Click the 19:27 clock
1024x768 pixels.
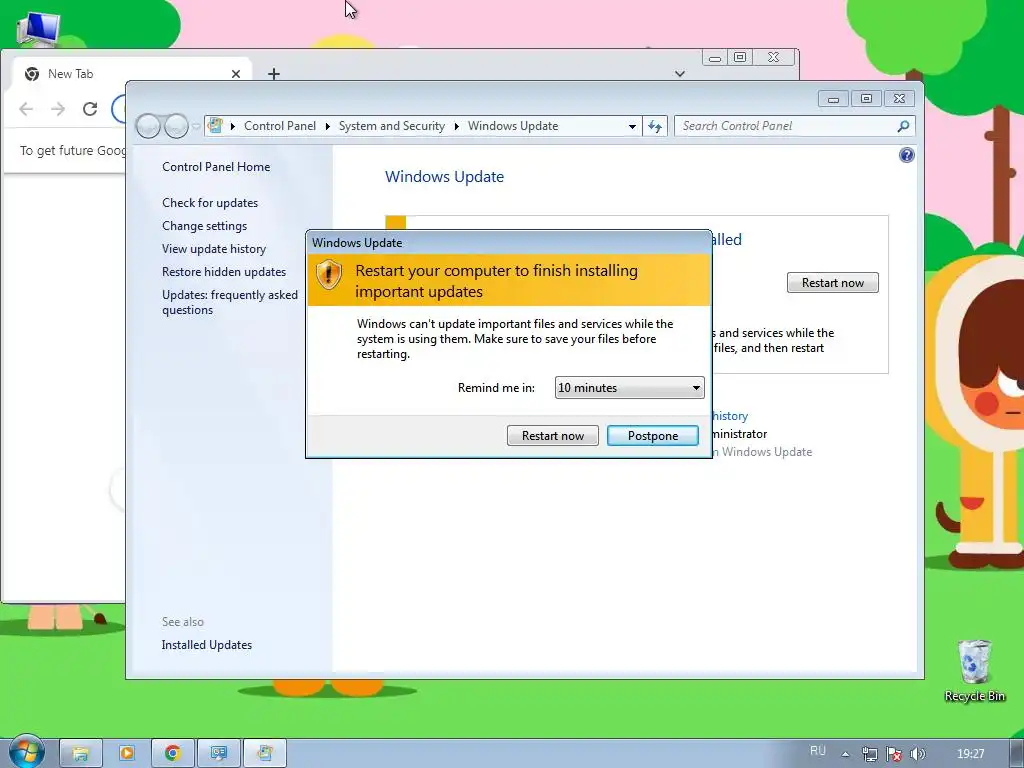click(970, 754)
